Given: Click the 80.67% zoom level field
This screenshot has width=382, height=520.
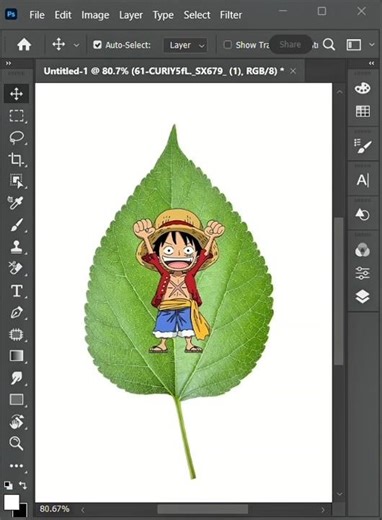Looking at the screenshot, I should pos(54,509).
